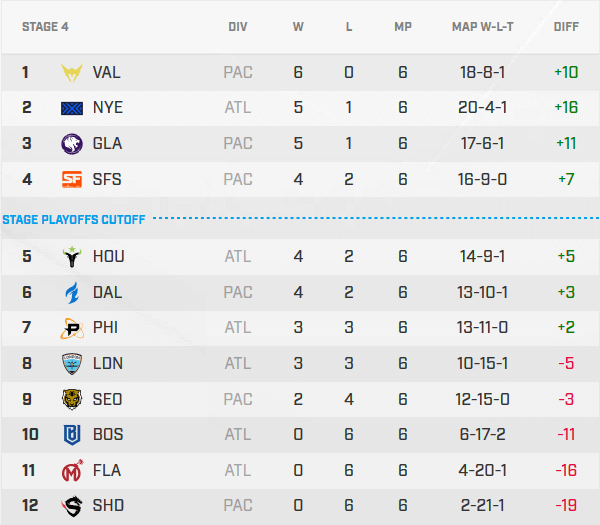This screenshot has width=600, height=525.
Task: Click the Stage Playoffs Cutoff divider label
Action: point(74,219)
